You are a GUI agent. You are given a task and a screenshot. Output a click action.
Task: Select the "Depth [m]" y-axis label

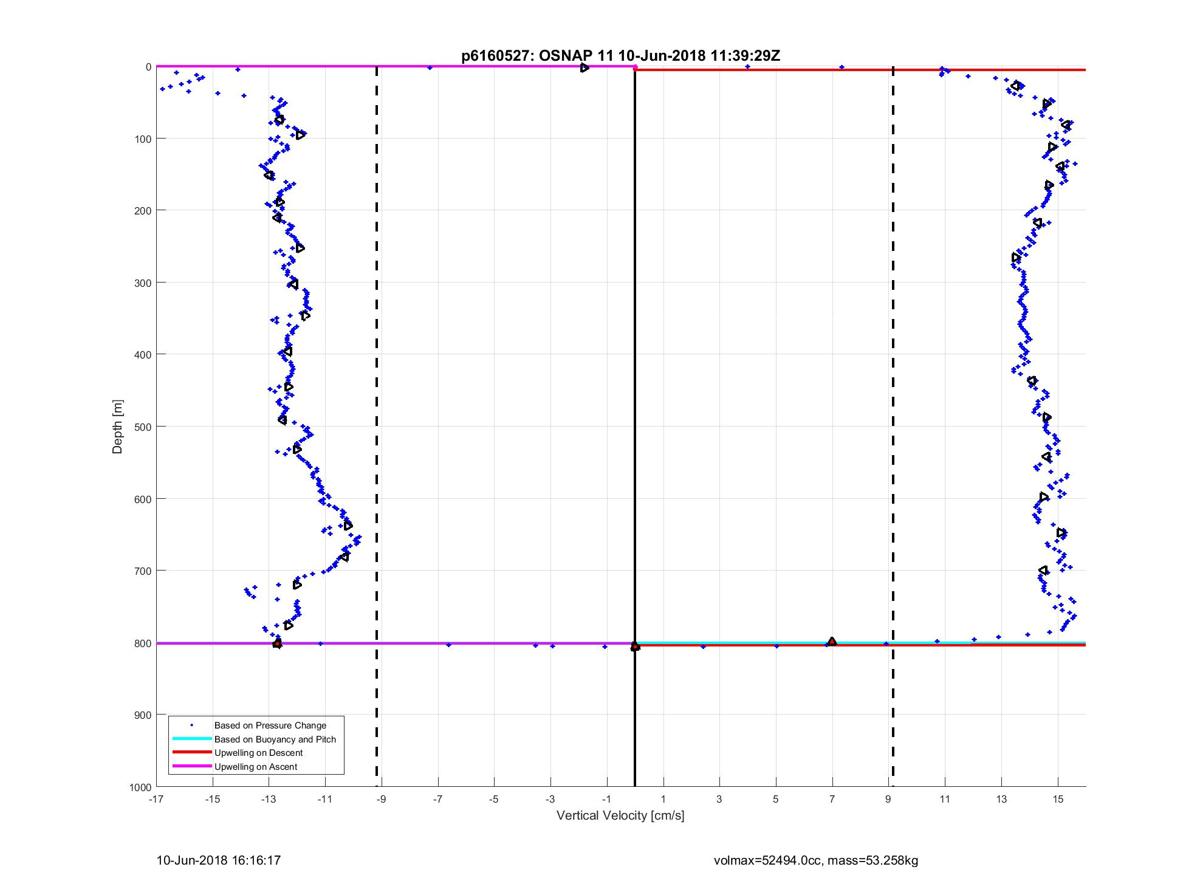(118, 427)
